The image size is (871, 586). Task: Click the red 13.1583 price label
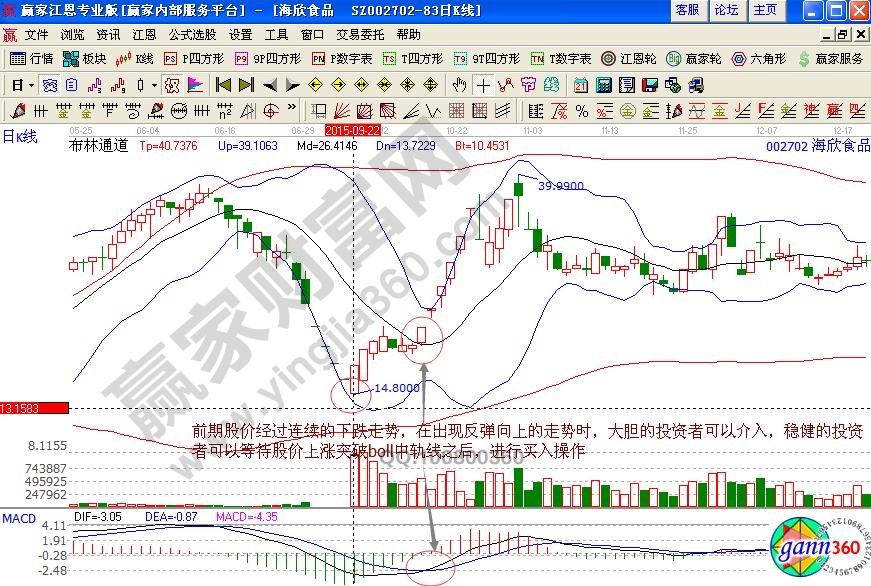tap(34, 408)
